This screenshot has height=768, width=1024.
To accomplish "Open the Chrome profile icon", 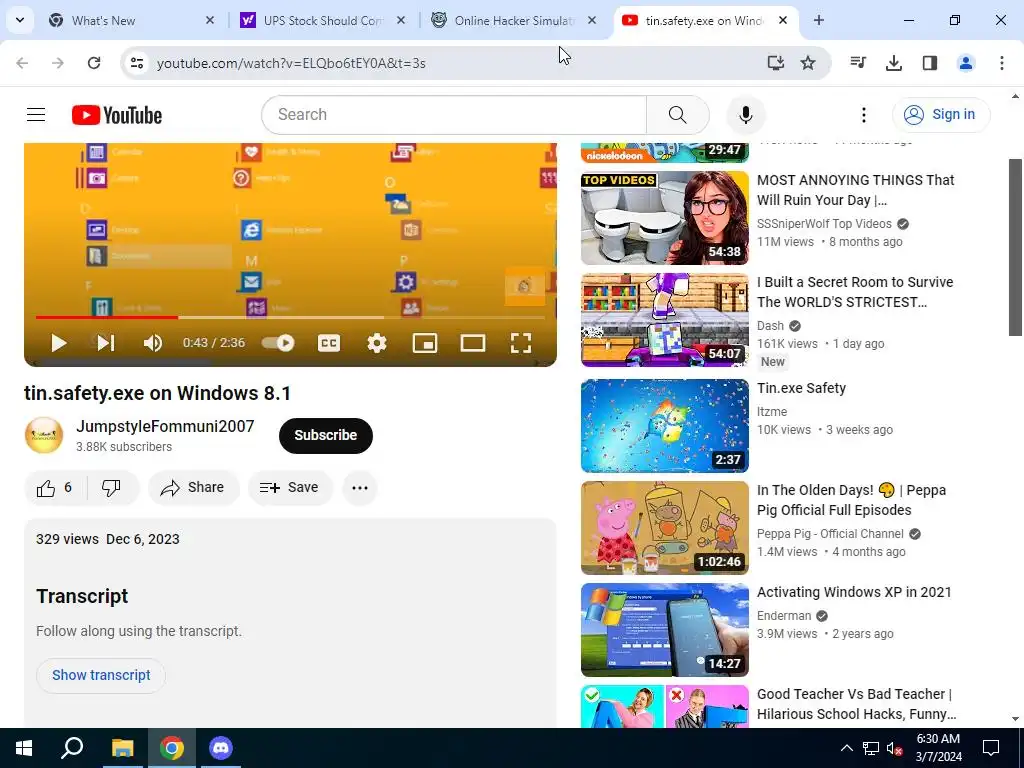I will [x=966, y=63].
